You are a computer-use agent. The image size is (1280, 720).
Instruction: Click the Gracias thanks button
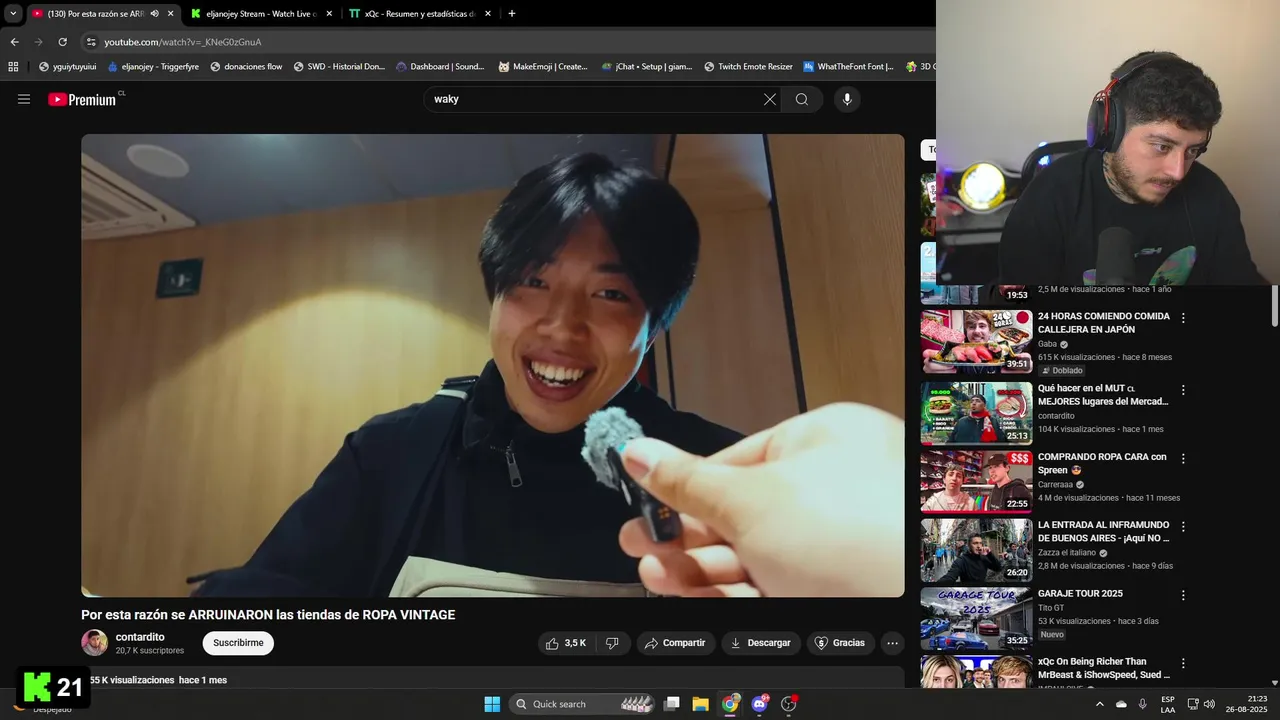pyautogui.click(x=839, y=643)
